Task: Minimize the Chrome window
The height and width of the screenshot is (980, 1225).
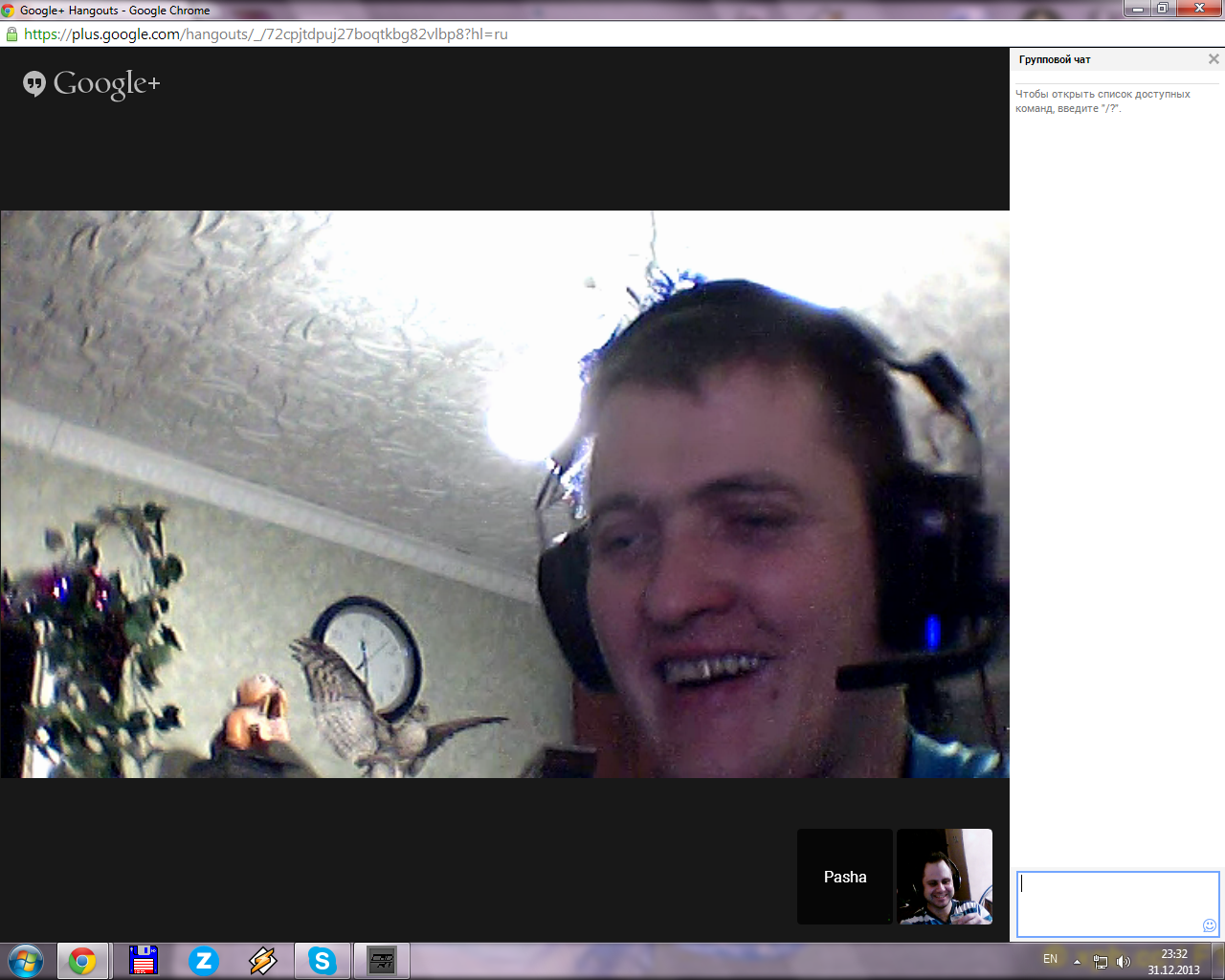Action: pyautogui.click(x=1137, y=9)
